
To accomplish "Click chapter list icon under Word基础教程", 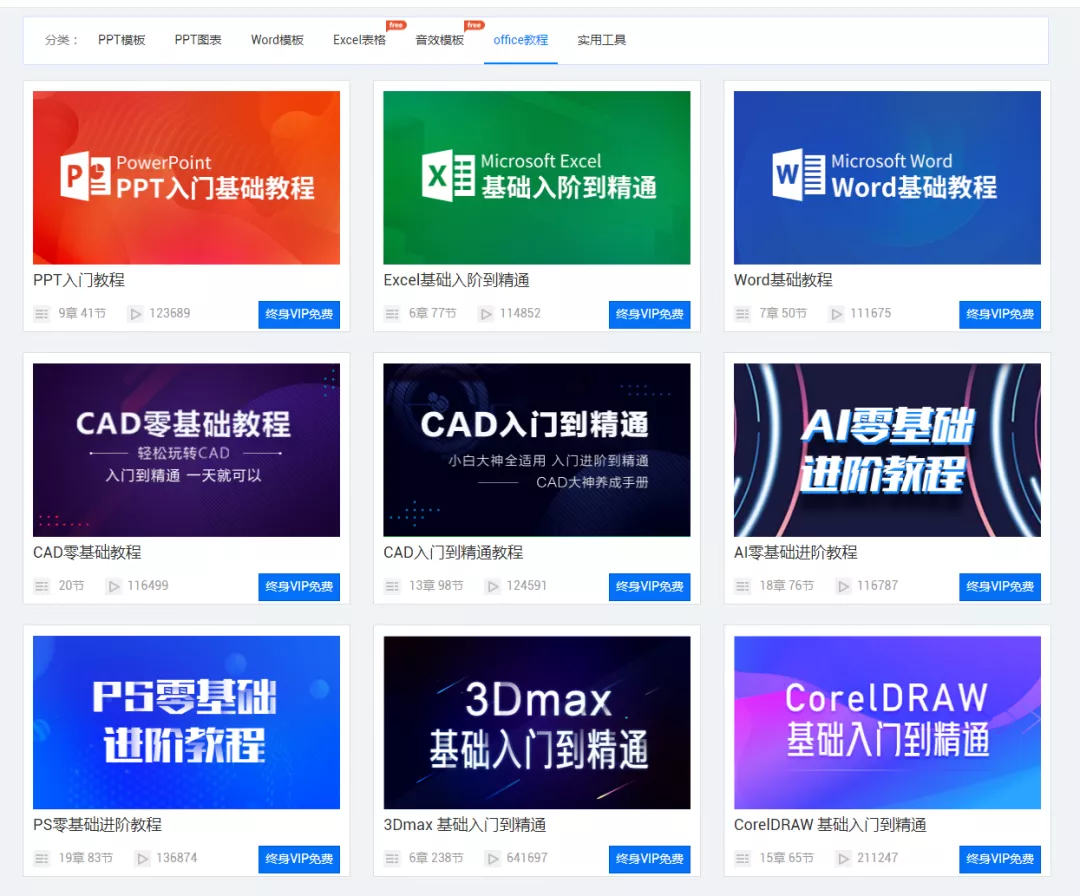I will (742, 314).
